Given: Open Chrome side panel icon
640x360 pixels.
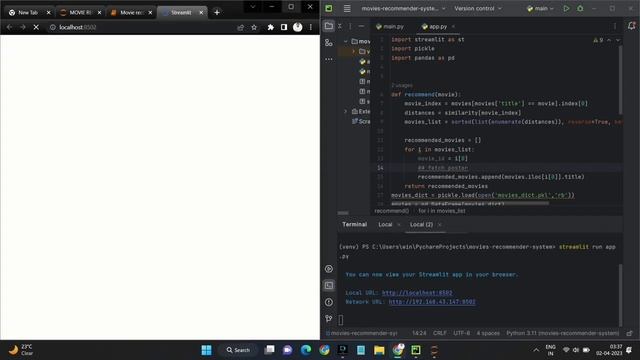Looking at the screenshot, I should (x=284, y=27).
